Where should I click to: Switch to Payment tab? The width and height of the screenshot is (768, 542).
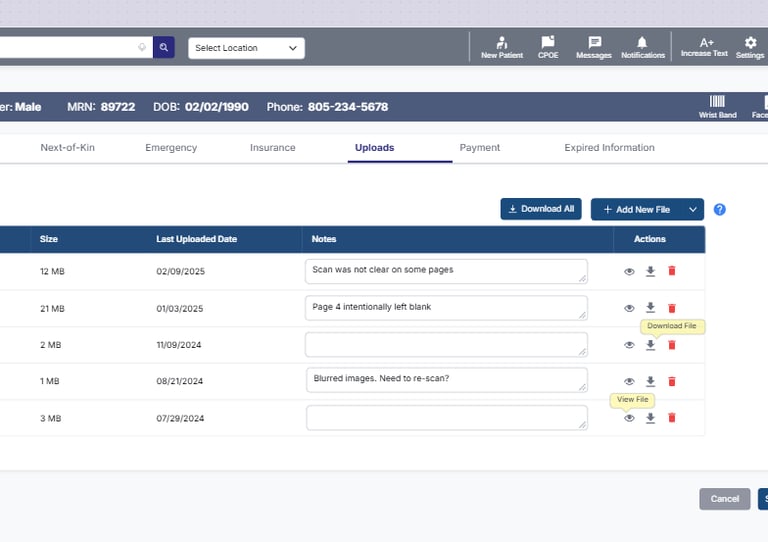480,147
